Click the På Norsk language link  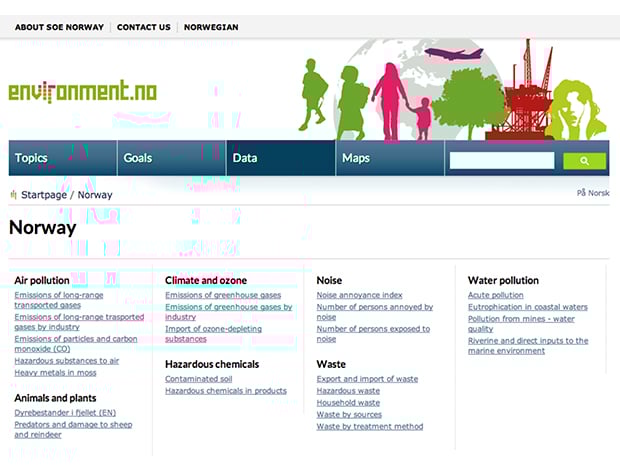click(592, 193)
